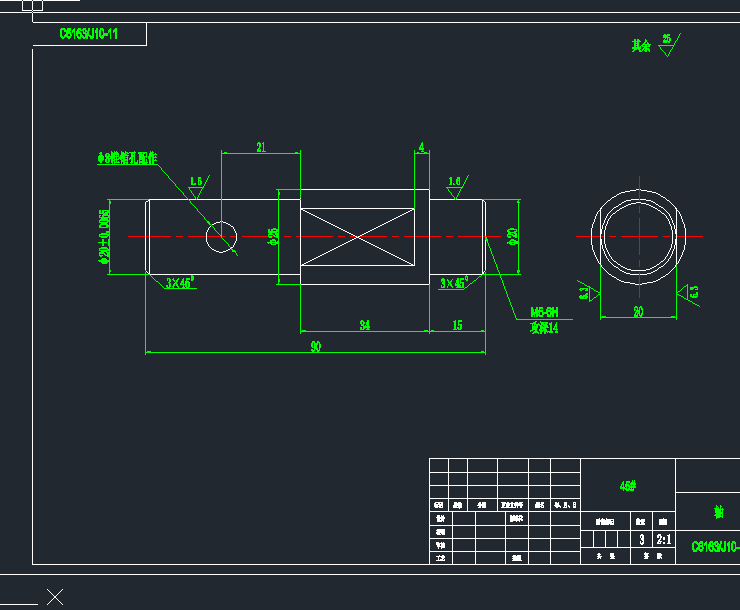Screen dimensions: 740x610
Task: Select the right 6.3 roughness symbol in end view
Action: tap(688, 294)
